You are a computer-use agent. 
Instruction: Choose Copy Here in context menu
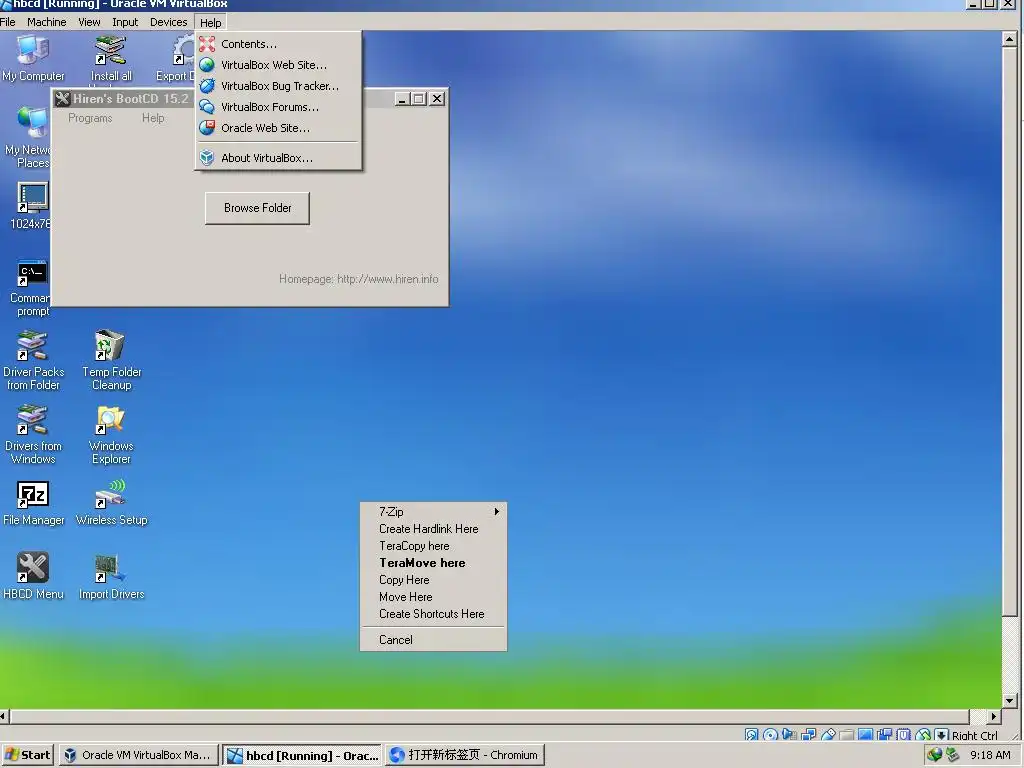click(x=433, y=579)
